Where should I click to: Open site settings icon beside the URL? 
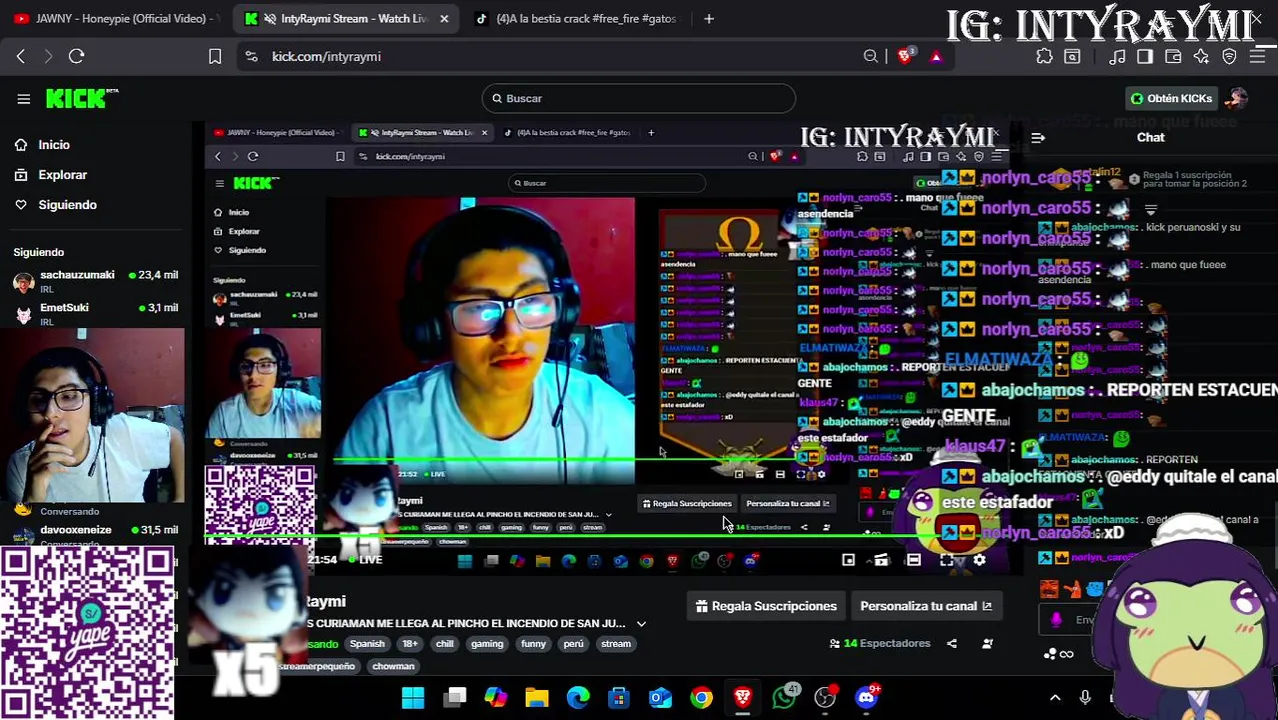pos(251,57)
